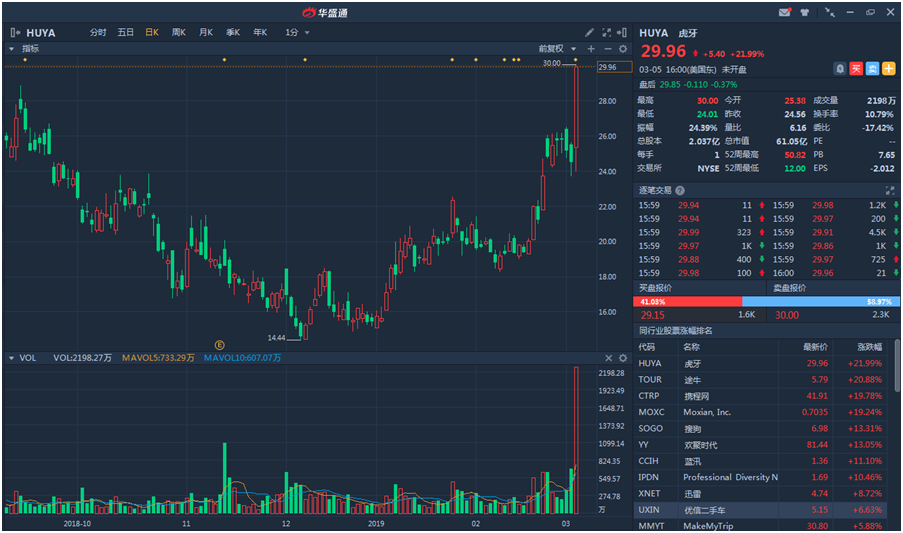Add HUYA to watchlist with plus icon

pos(888,68)
